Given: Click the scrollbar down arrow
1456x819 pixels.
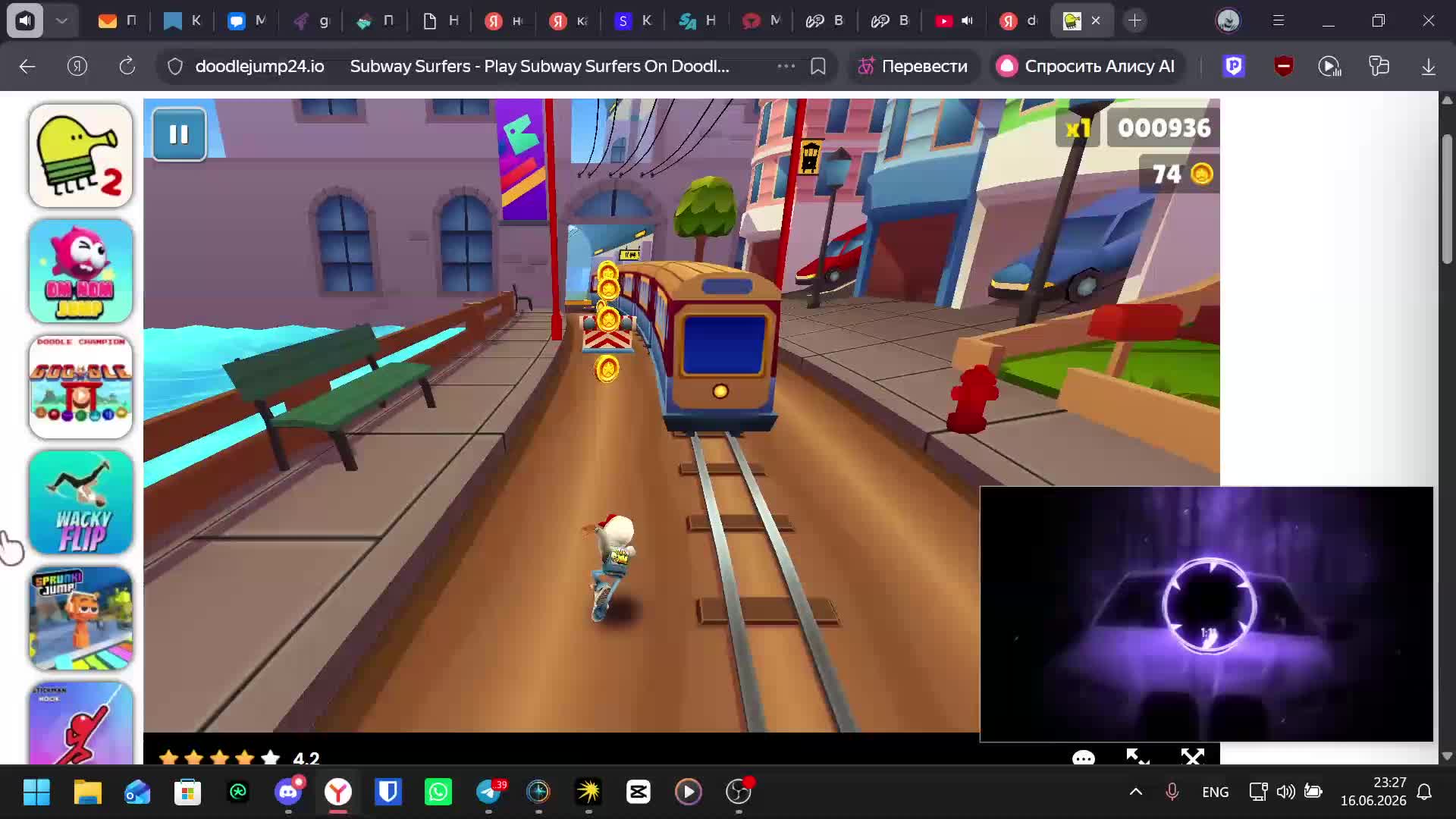Looking at the screenshot, I should tap(1447, 756).
